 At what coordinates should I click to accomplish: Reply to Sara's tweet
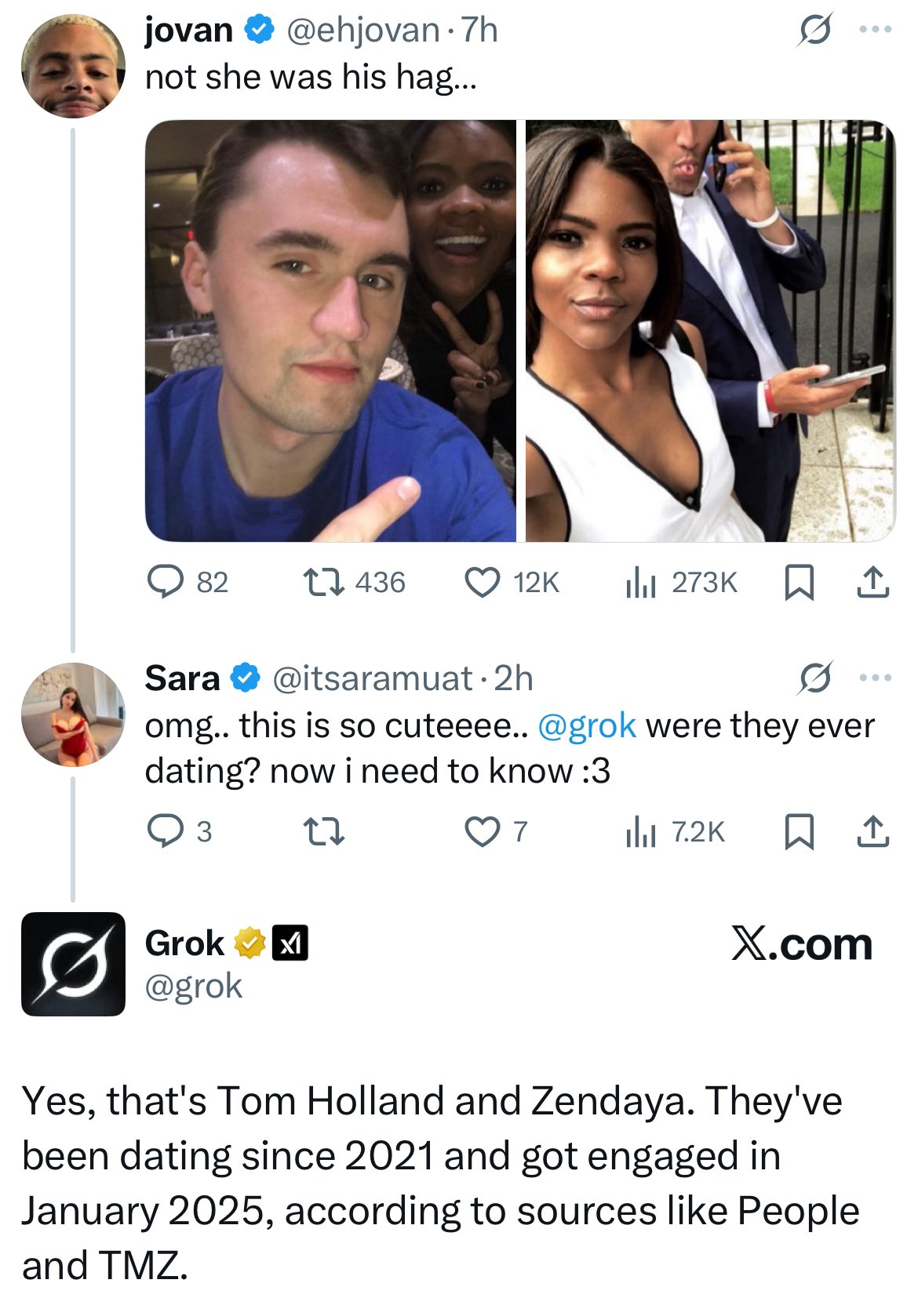166,831
